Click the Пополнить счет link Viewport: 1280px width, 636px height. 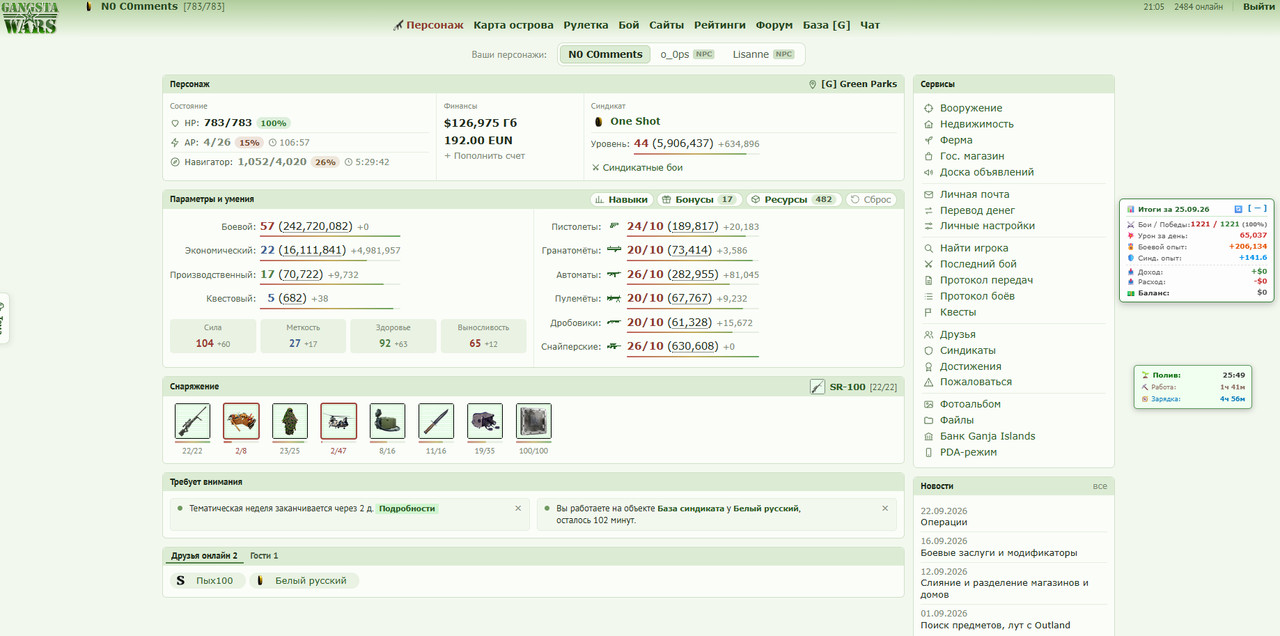point(485,156)
